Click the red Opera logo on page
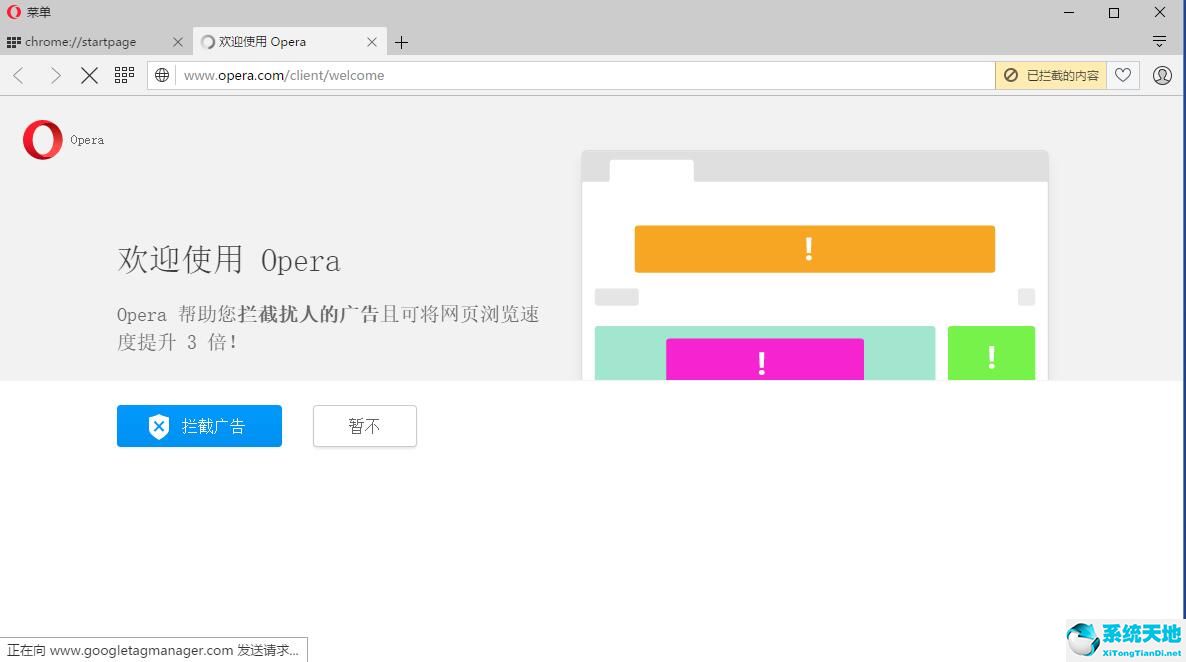Viewport: 1186px width, 662px height. tap(42, 140)
